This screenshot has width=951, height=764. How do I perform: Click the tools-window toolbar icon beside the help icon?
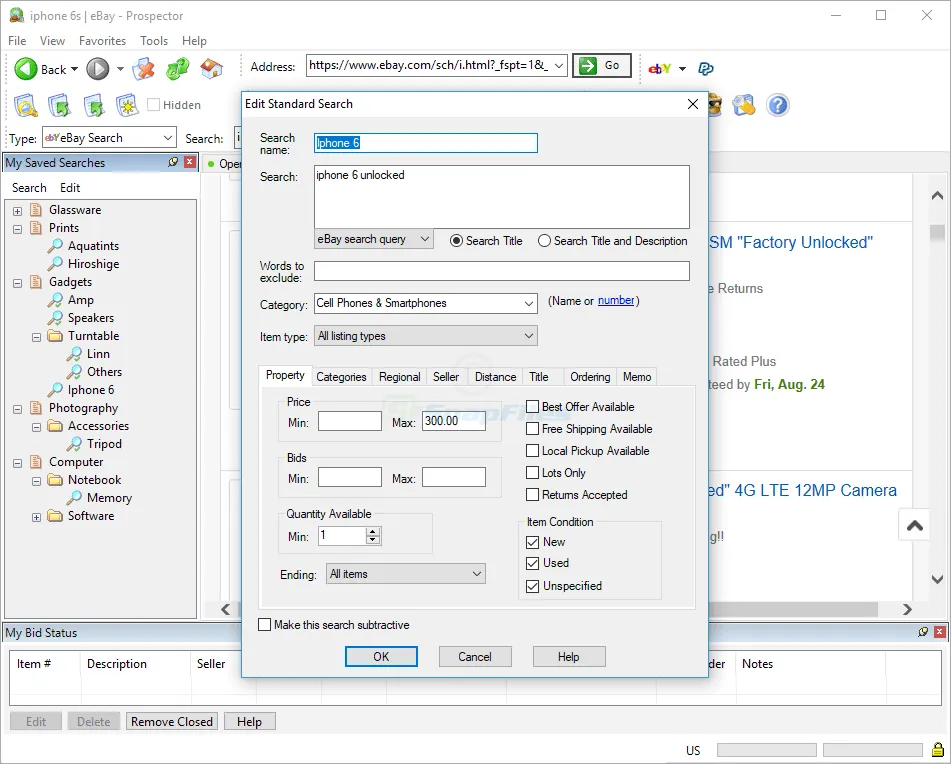point(744,106)
